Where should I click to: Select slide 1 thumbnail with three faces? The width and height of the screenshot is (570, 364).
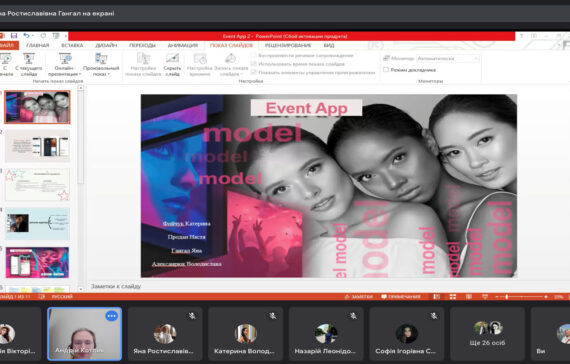pyautogui.click(x=37, y=107)
